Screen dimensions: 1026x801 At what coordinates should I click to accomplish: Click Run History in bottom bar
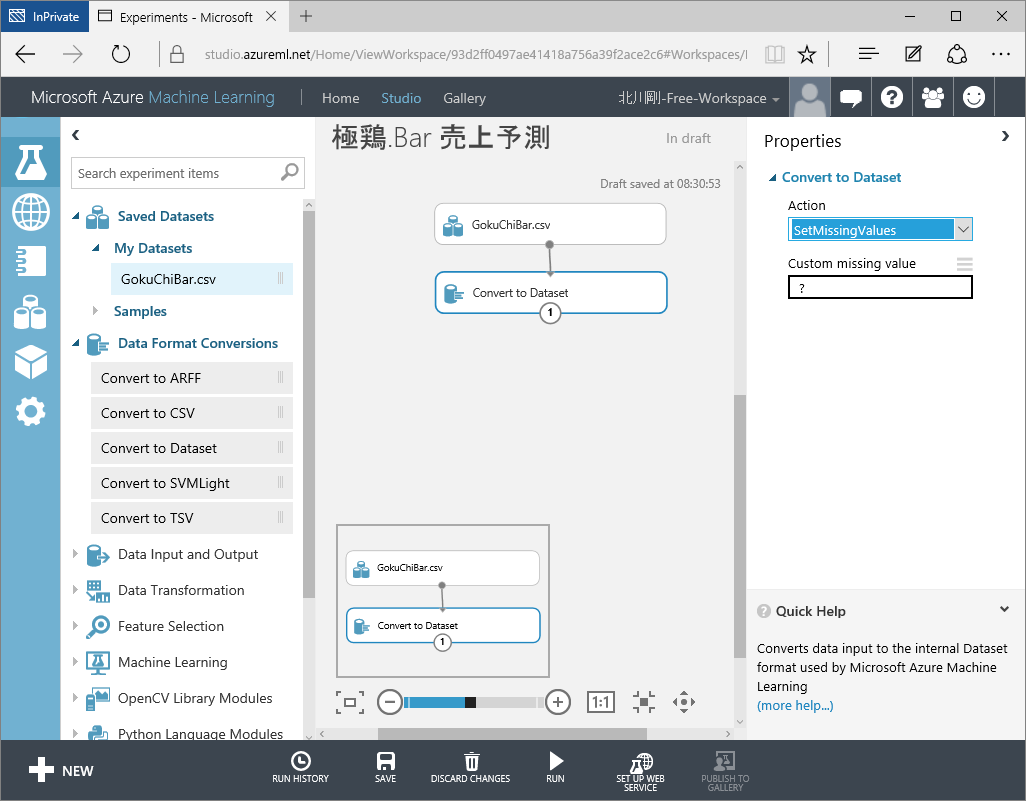coord(300,767)
